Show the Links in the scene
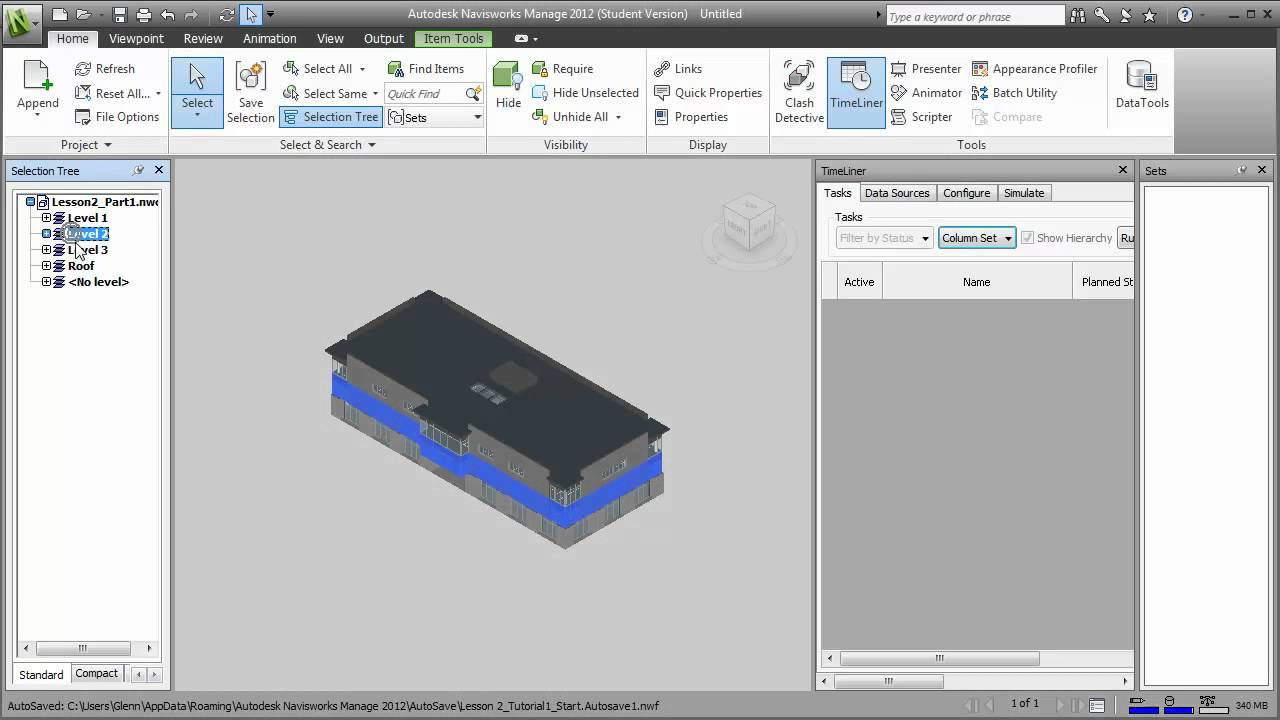The width and height of the screenshot is (1280, 720). (678, 69)
